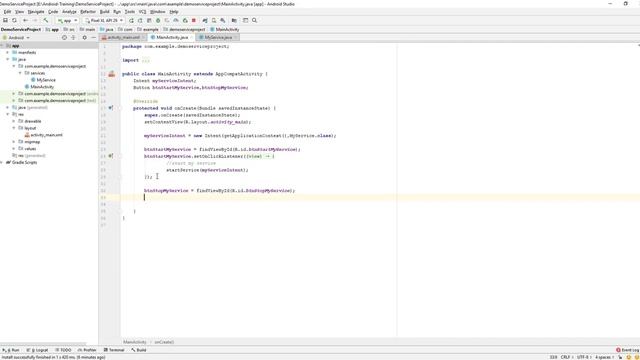Start debugging with the green bug icon

tap(158, 20)
